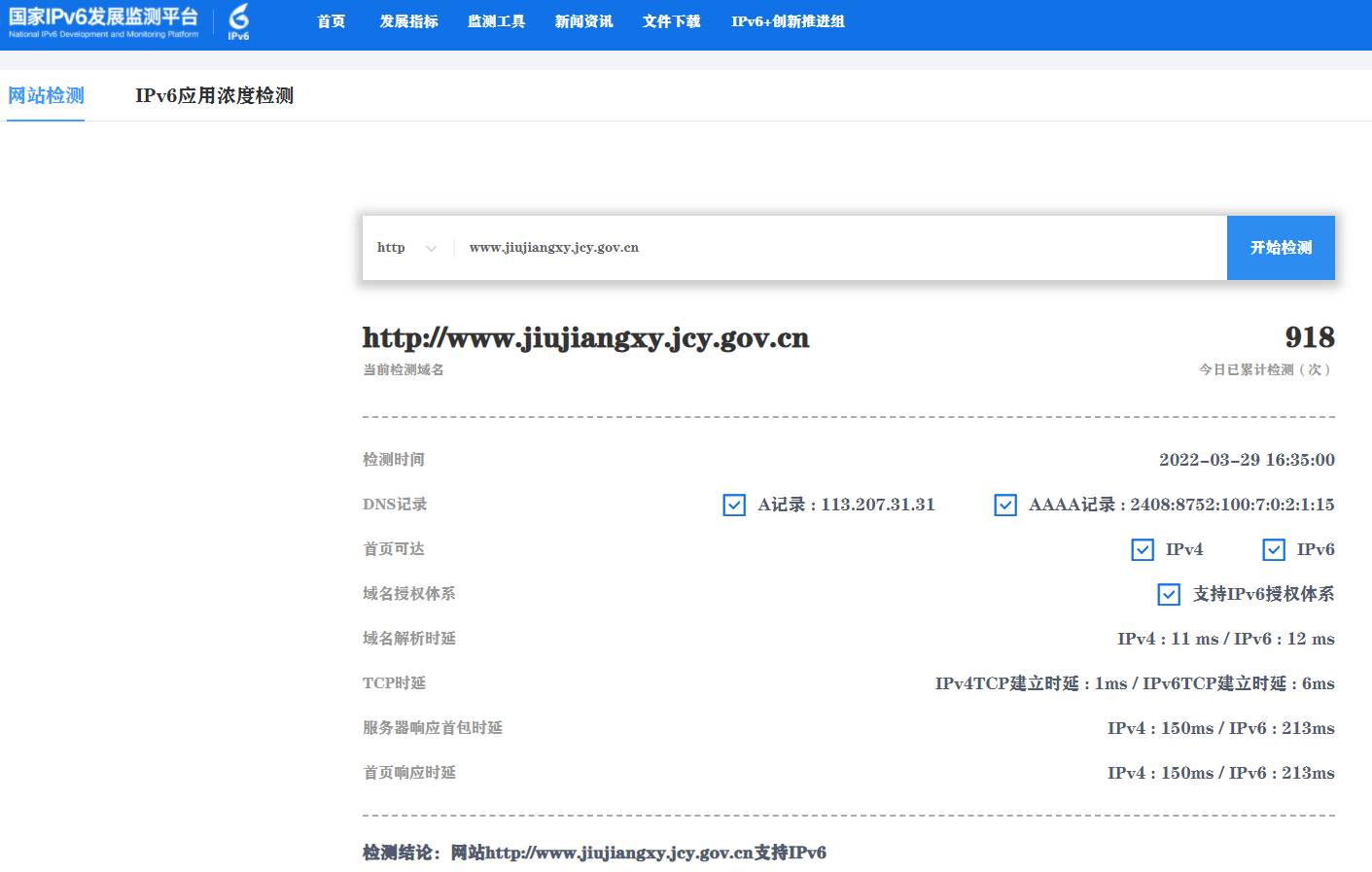Select the 首页可达 row label

394,549
